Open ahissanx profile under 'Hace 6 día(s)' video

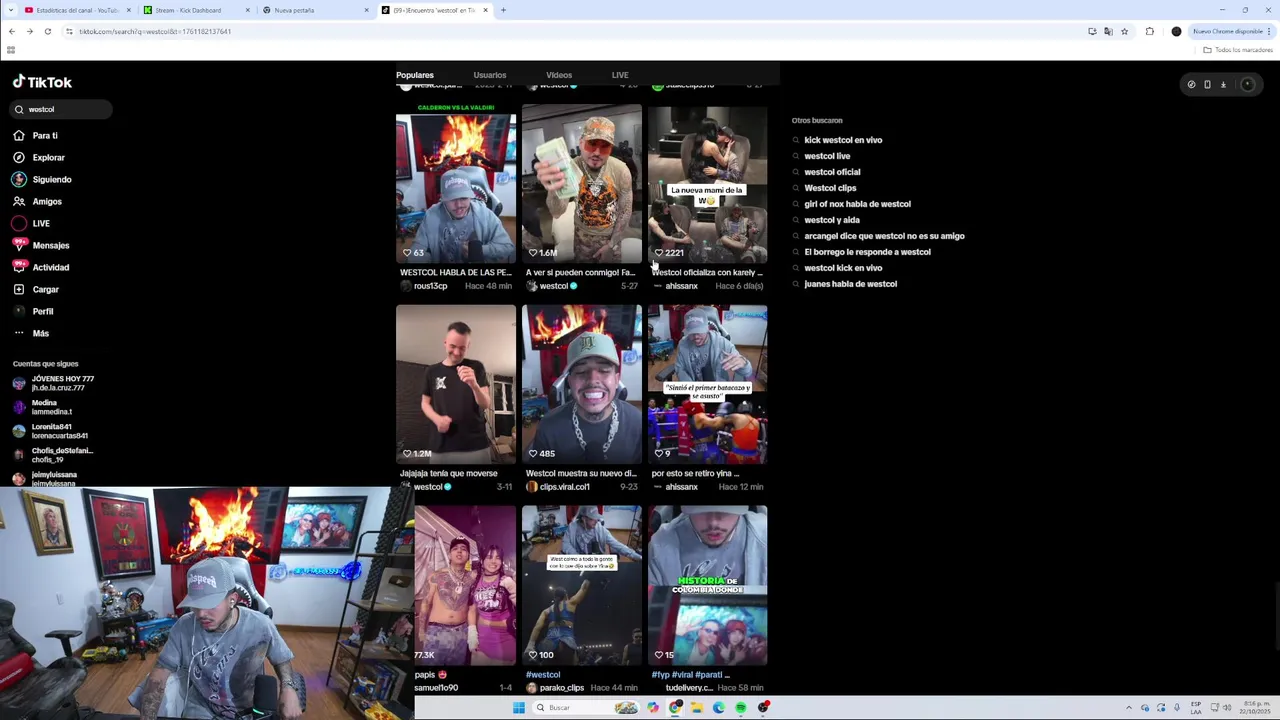[x=681, y=286]
